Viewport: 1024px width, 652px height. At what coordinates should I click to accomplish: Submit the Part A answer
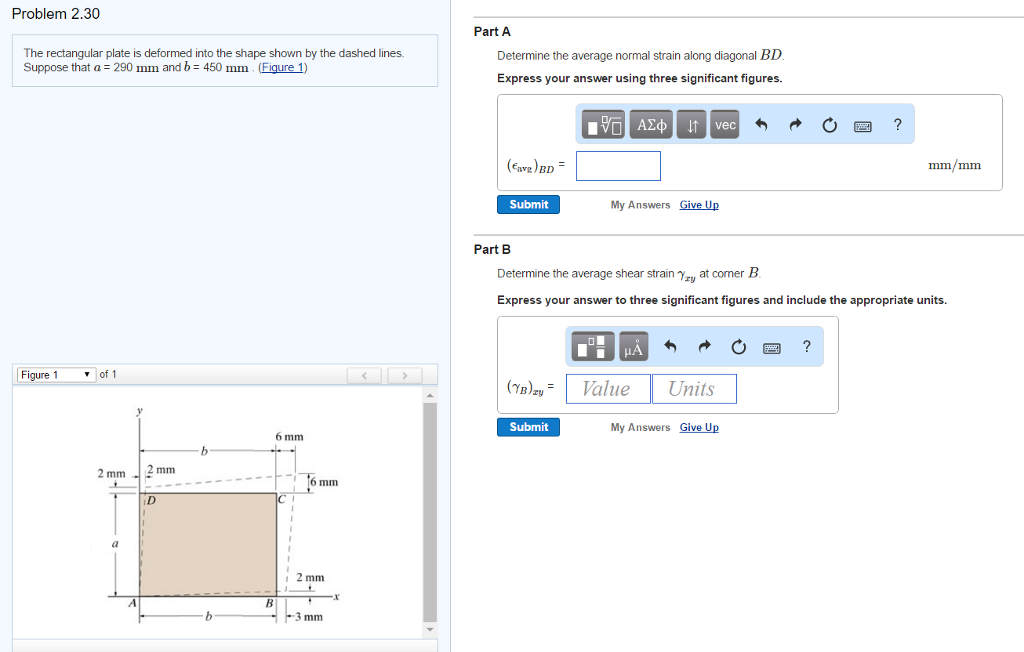tap(528, 204)
